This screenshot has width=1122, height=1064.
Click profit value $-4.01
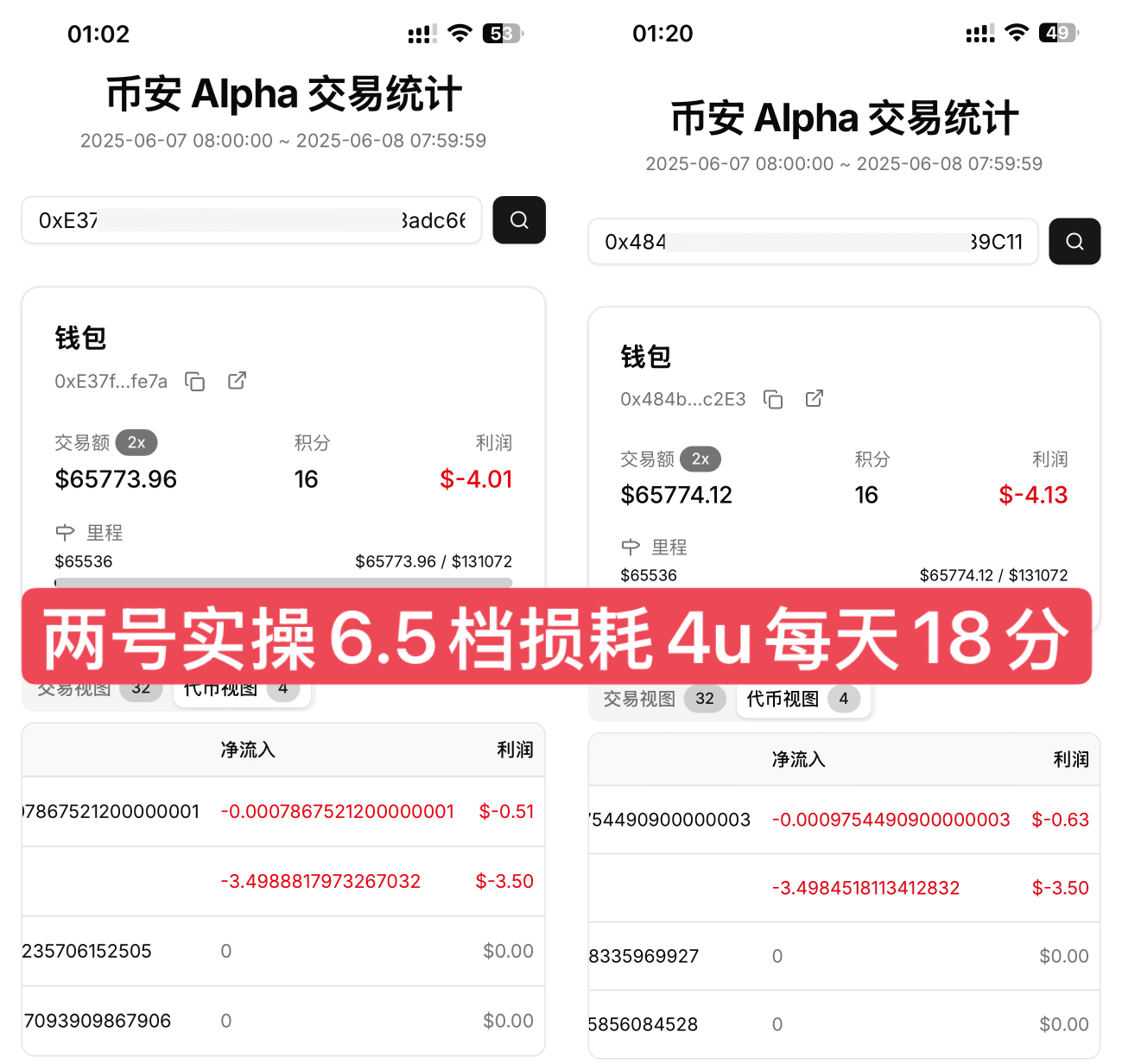click(476, 479)
